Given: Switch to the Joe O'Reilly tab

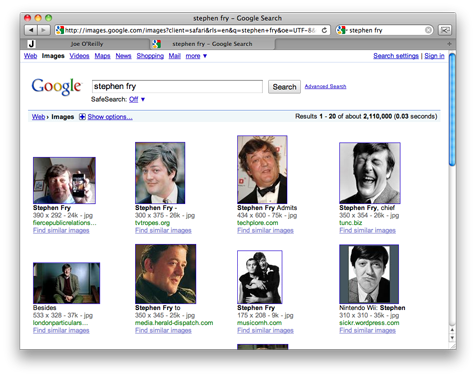Looking at the screenshot, I should coord(87,44).
